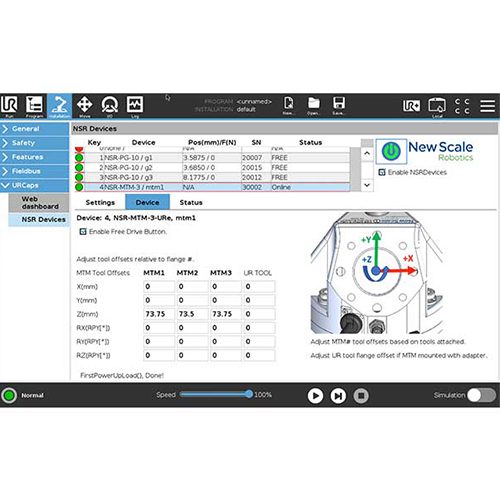Click the Play program button
This screenshot has width=500, height=500.
[315, 396]
